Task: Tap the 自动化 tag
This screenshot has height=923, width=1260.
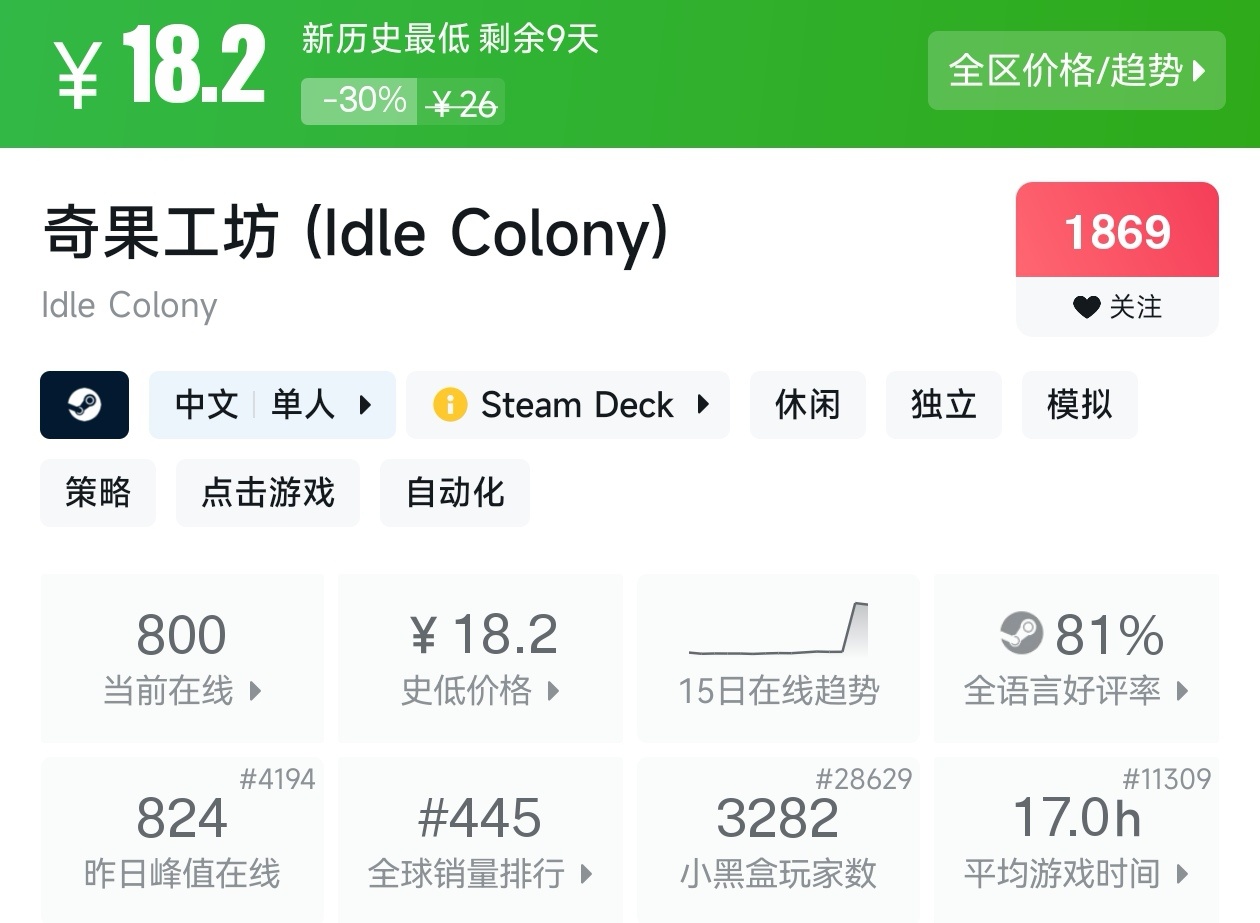Action: coord(455,492)
